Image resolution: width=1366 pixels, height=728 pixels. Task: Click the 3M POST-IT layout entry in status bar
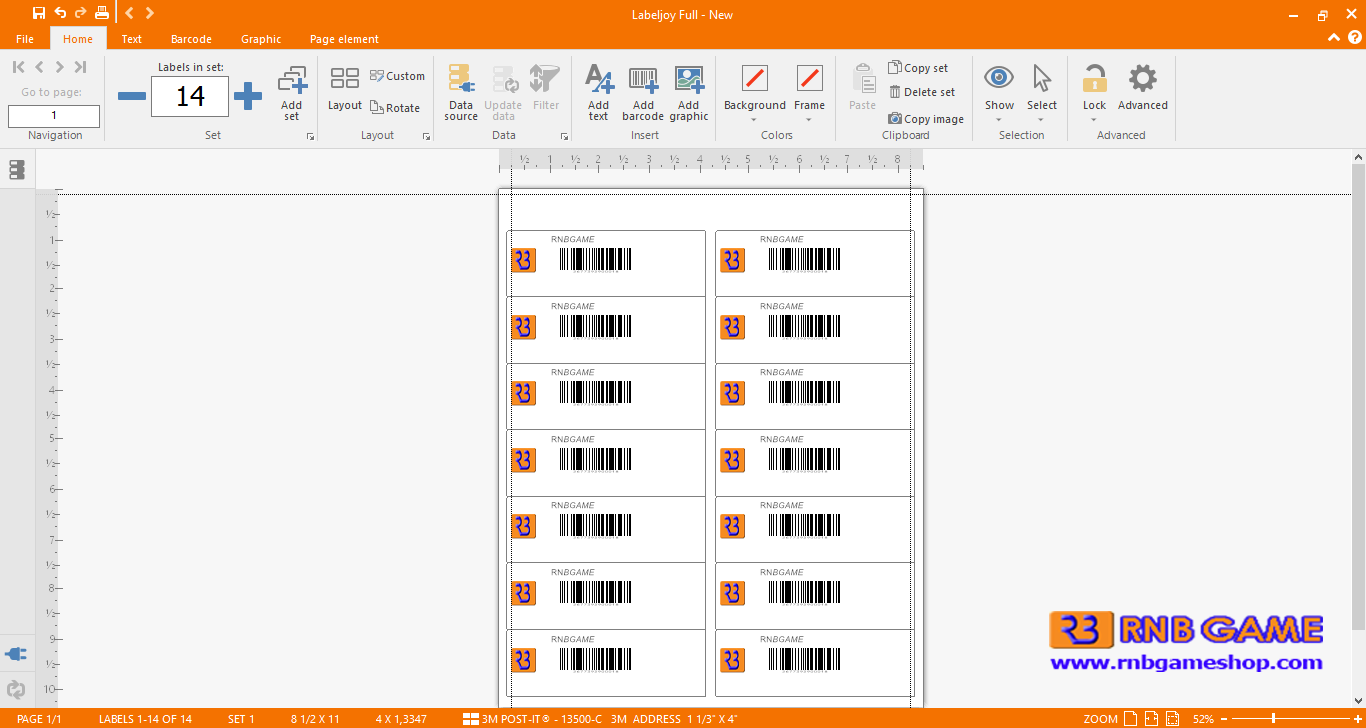click(x=600, y=719)
